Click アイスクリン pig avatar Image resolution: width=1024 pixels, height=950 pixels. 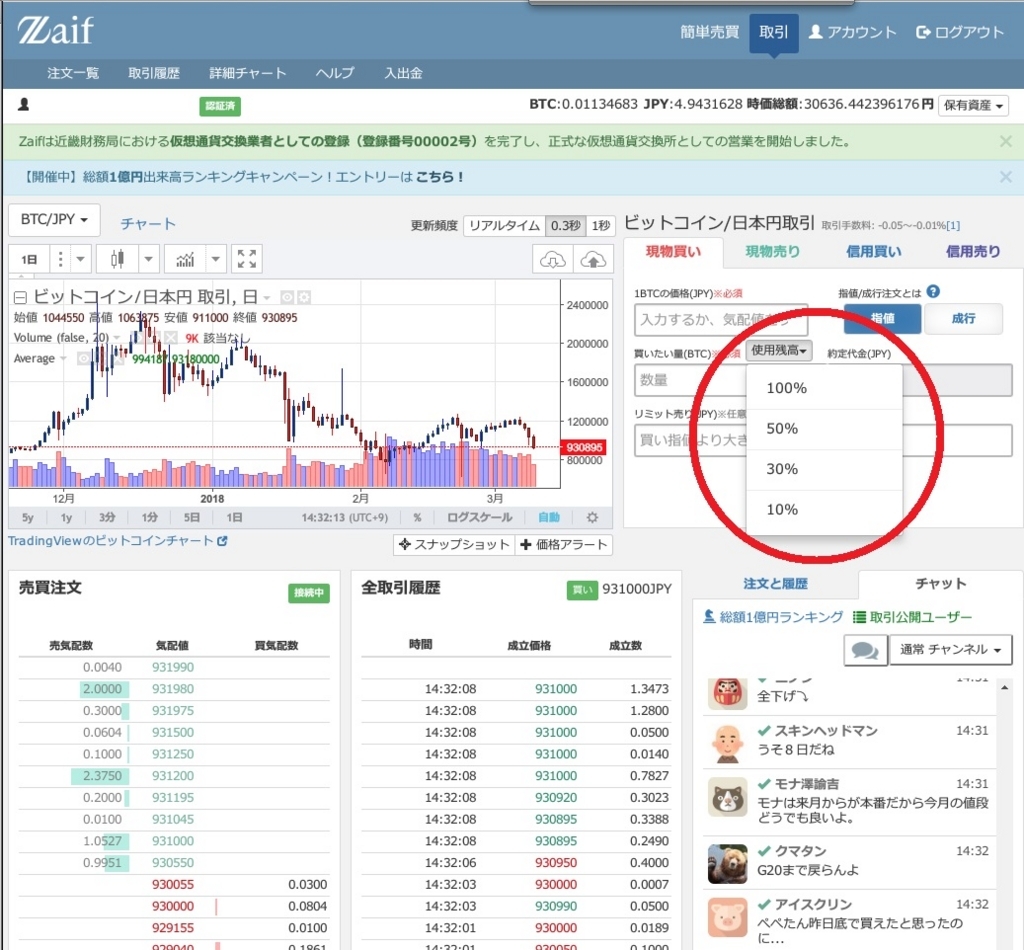coord(728,917)
